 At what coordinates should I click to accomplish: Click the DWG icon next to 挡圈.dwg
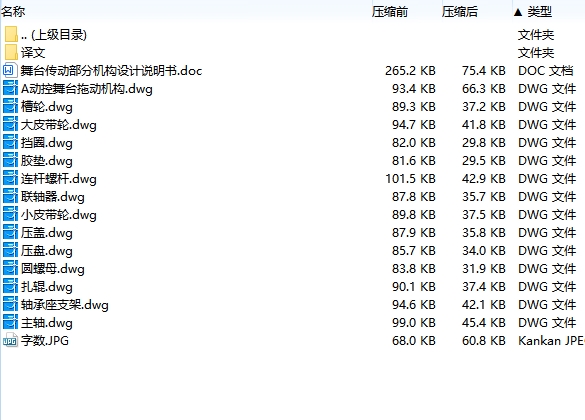pos(10,142)
